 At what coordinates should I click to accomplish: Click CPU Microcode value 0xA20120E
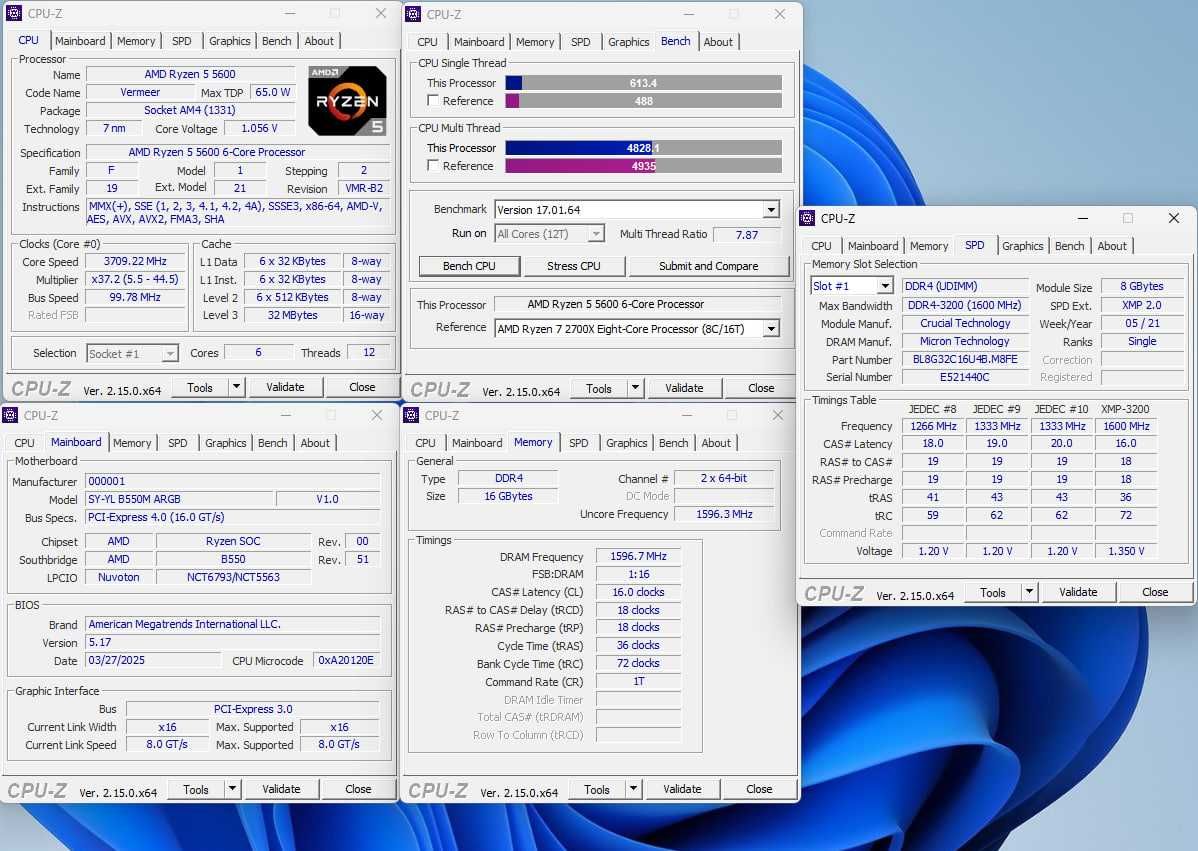click(346, 660)
